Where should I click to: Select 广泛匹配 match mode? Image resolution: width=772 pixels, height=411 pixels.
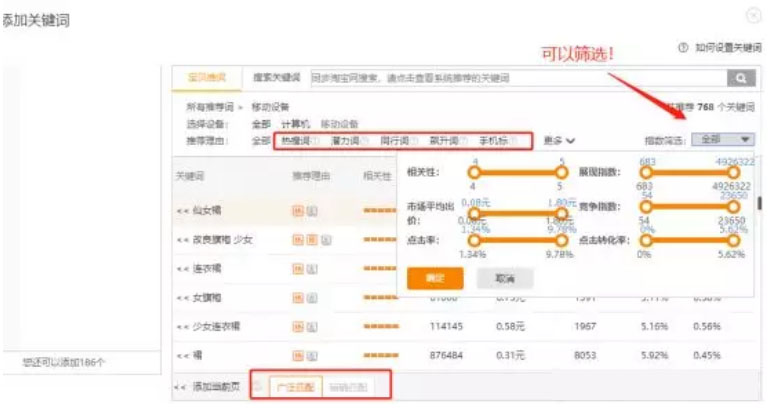click(295, 387)
